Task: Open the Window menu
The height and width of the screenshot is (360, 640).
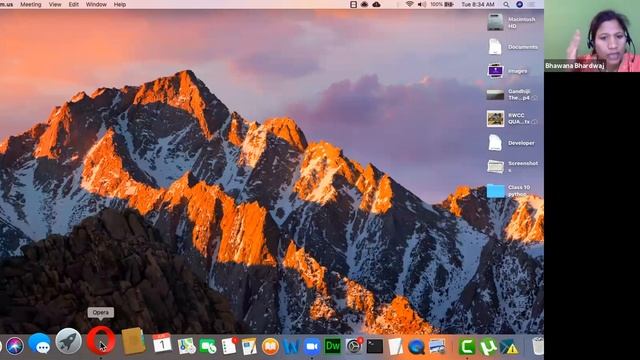Action: tap(96, 4)
